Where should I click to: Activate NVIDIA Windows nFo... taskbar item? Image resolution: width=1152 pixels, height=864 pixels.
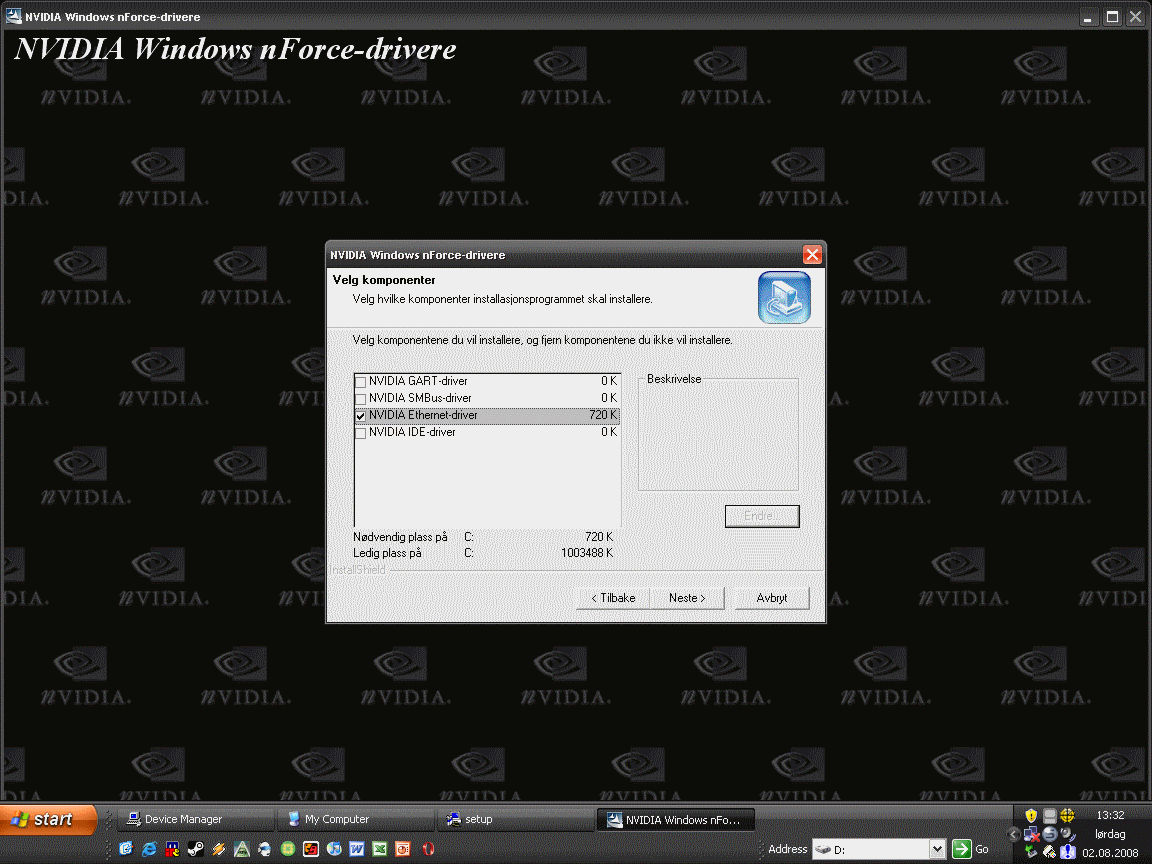[675, 820]
